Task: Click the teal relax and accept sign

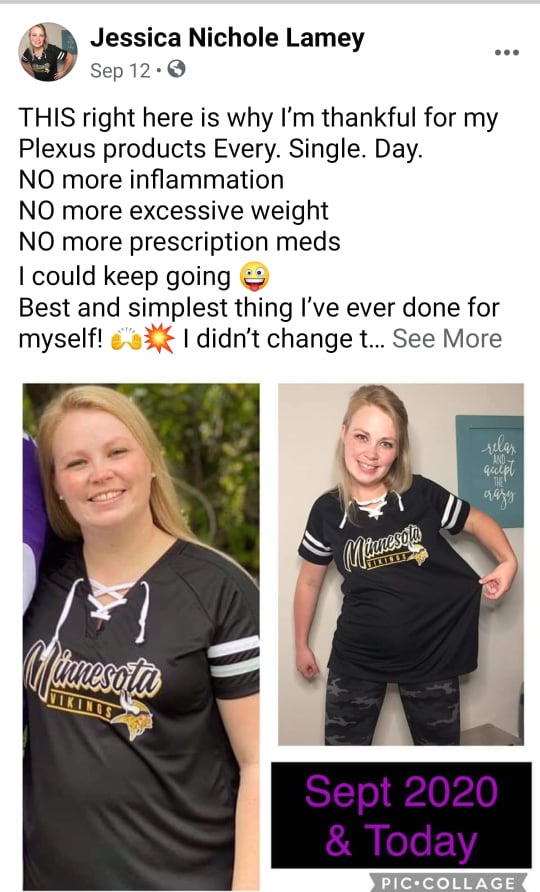Action: click(x=490, y=471)
